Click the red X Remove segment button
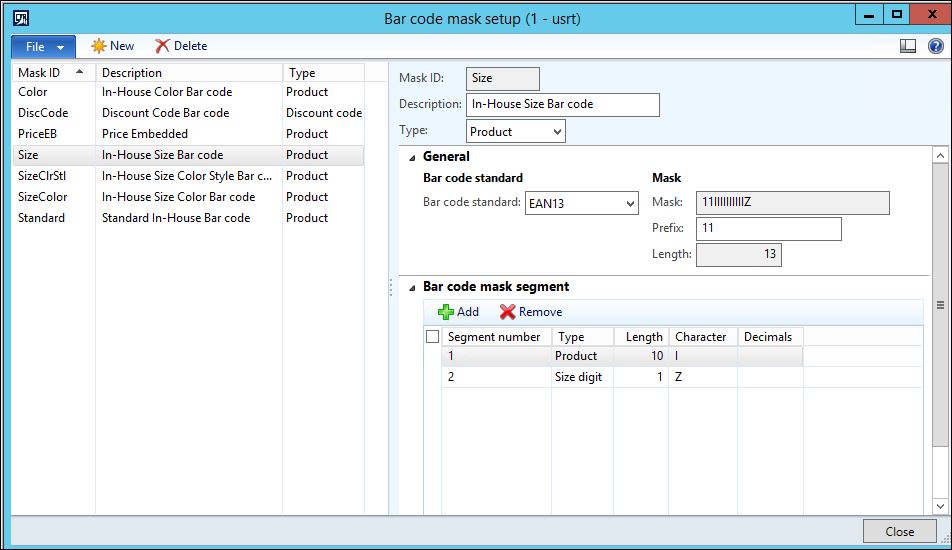This screenshot has width=952, height=550. (531, 312)
